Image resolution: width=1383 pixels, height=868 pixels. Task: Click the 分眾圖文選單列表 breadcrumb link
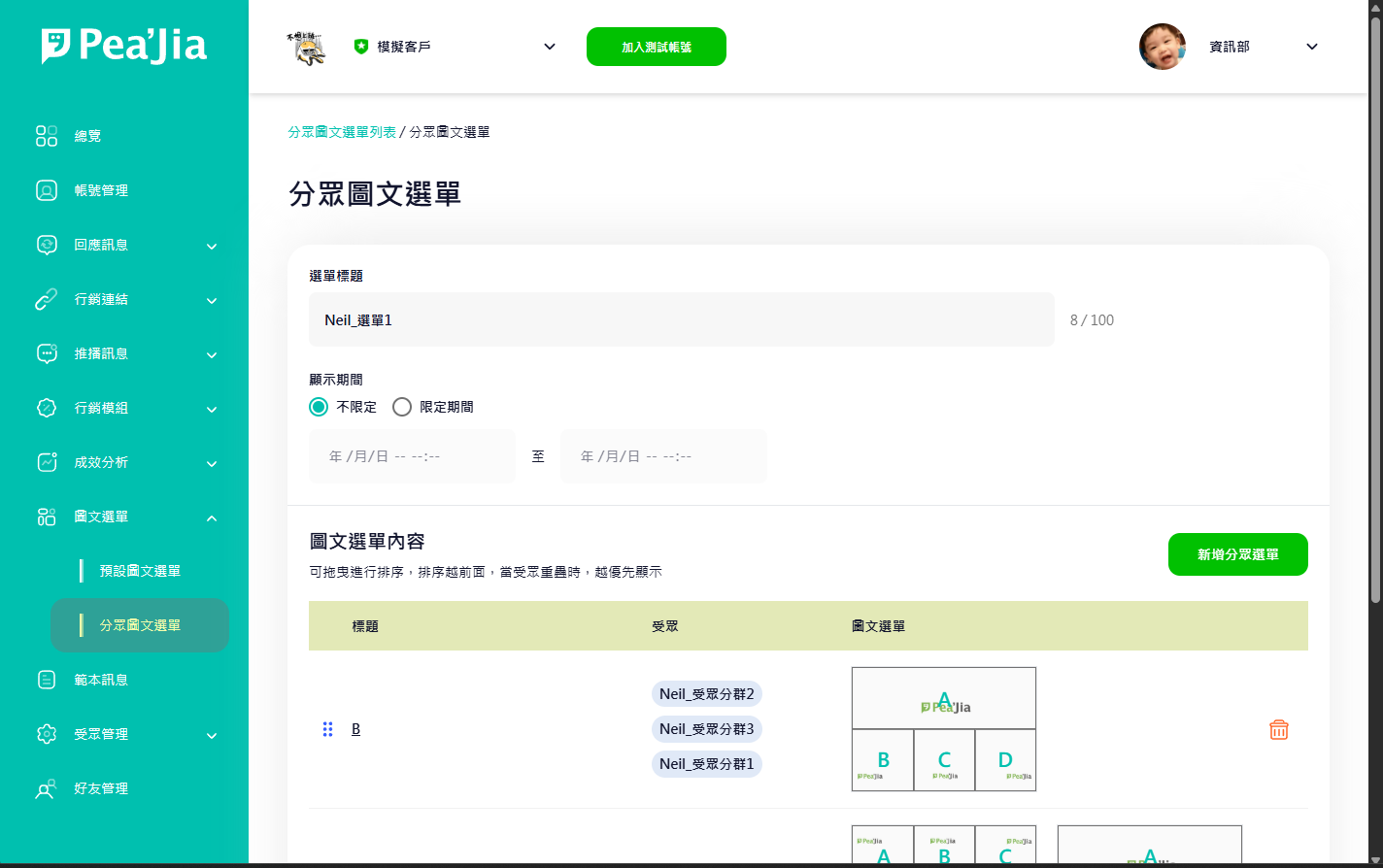(x=342, y=132)
